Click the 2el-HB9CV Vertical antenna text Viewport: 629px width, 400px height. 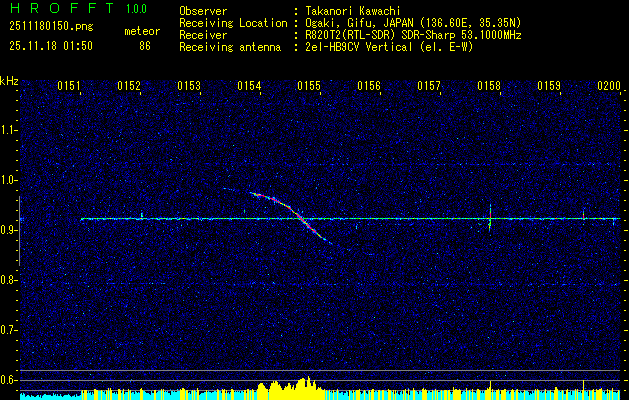[x=389, y=47]
